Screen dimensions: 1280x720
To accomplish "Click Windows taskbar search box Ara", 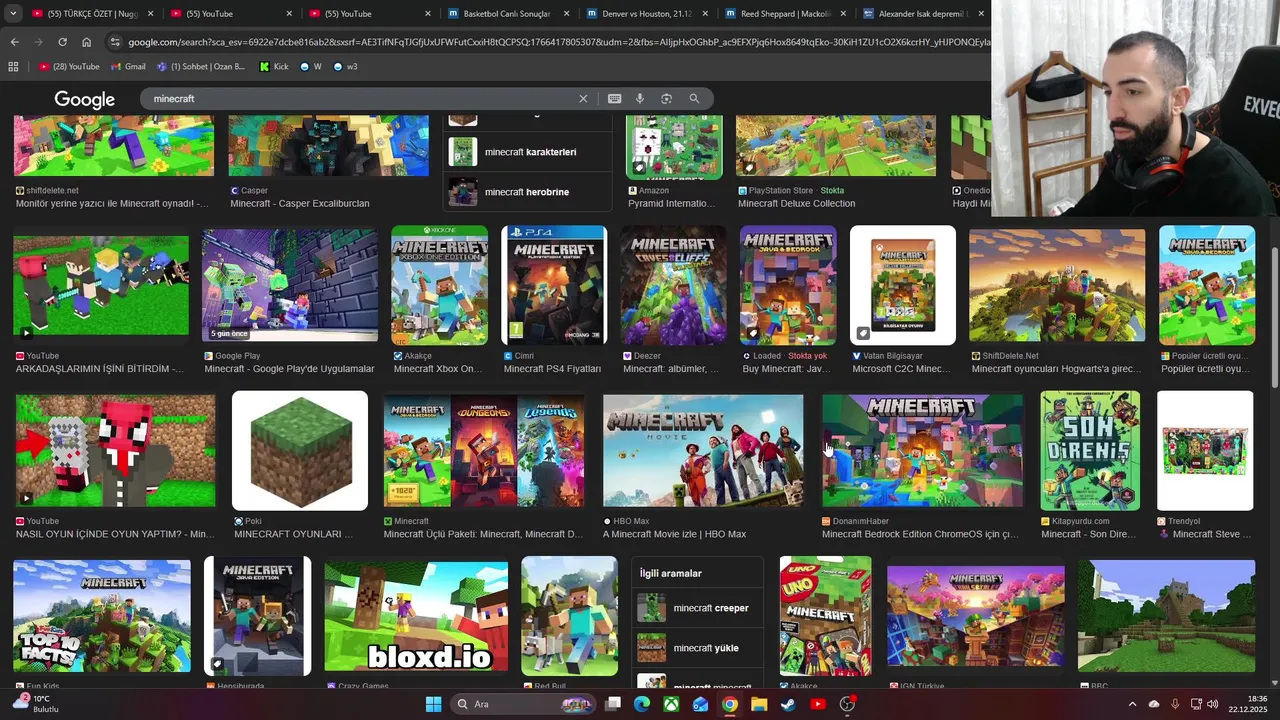I will (x=522, y=704).
